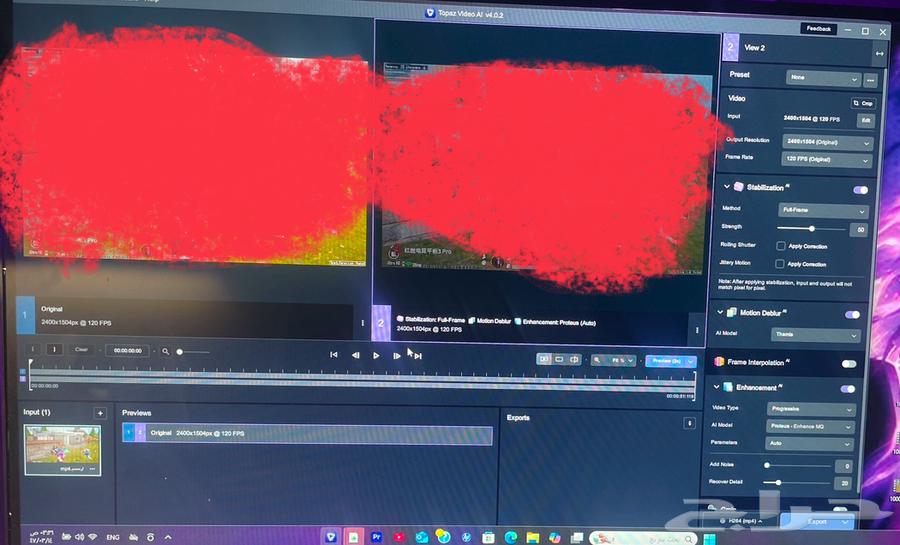Enable the Frame Interpolation toggle

(849, 364)
